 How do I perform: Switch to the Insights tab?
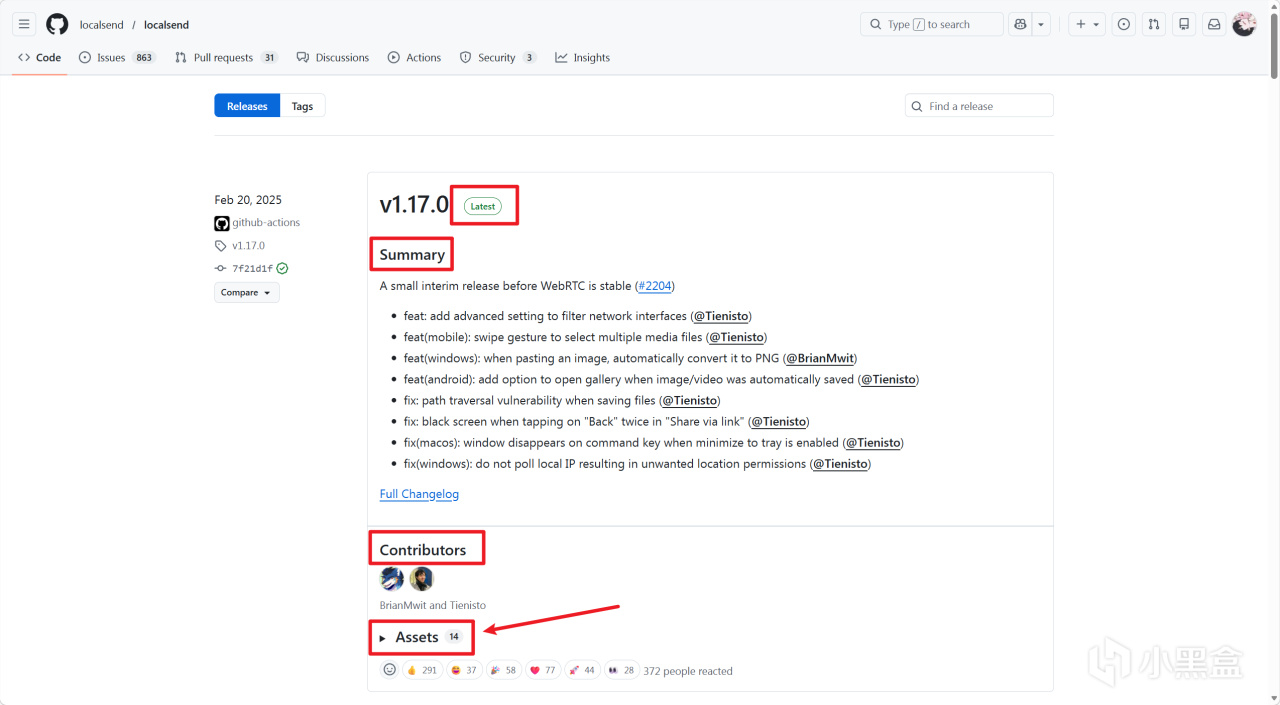point(583,58)
